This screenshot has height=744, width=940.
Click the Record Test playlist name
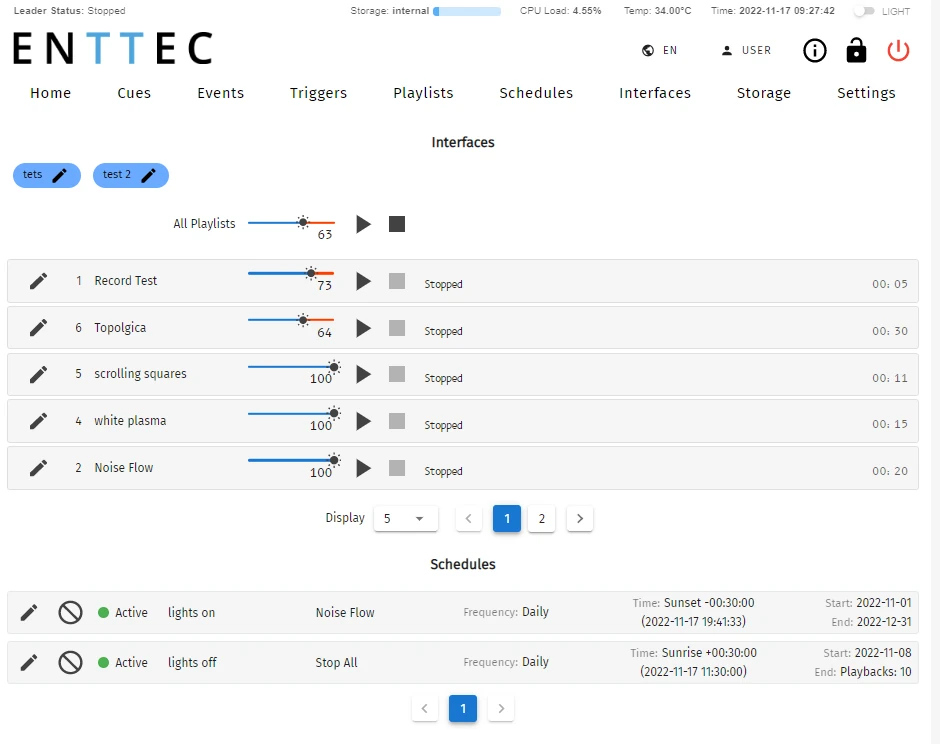point(126,281)
